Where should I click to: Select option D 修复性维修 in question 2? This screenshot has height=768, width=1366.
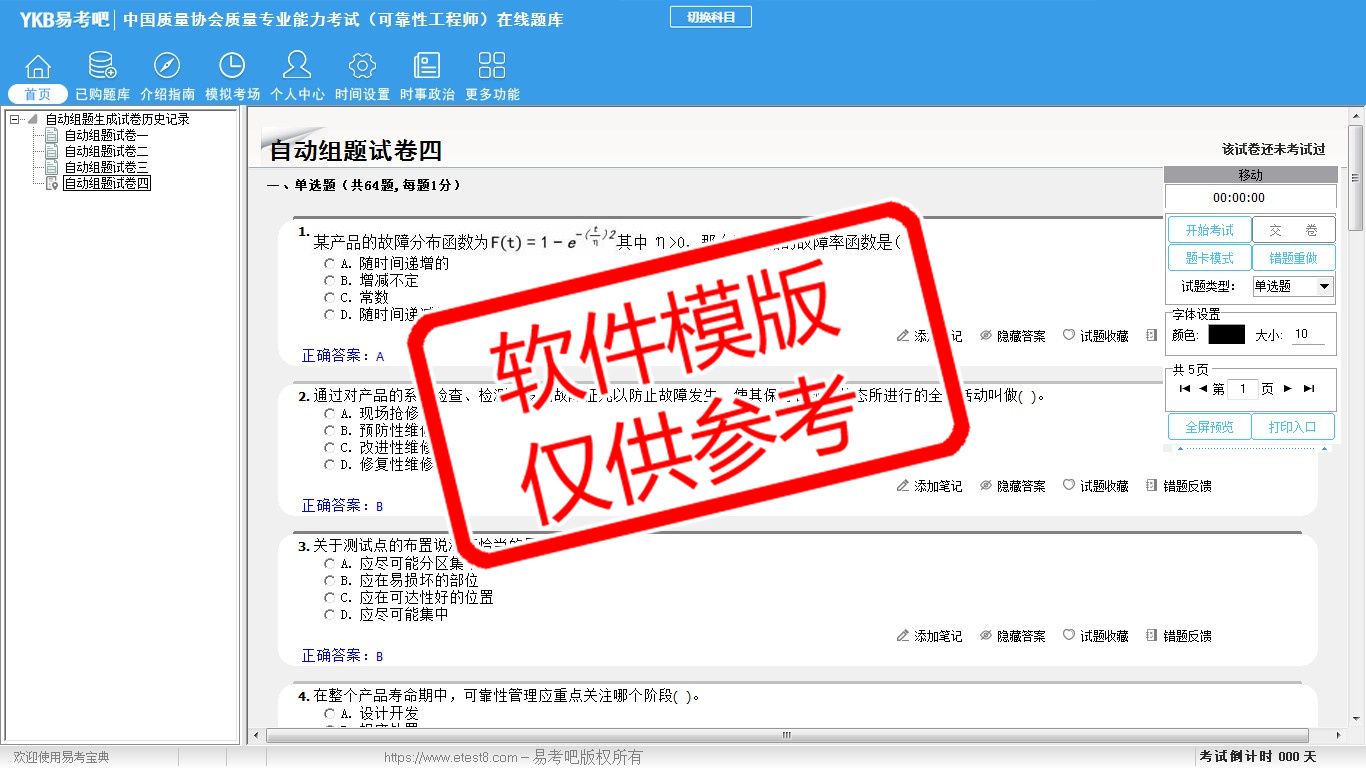coord(329,465)
